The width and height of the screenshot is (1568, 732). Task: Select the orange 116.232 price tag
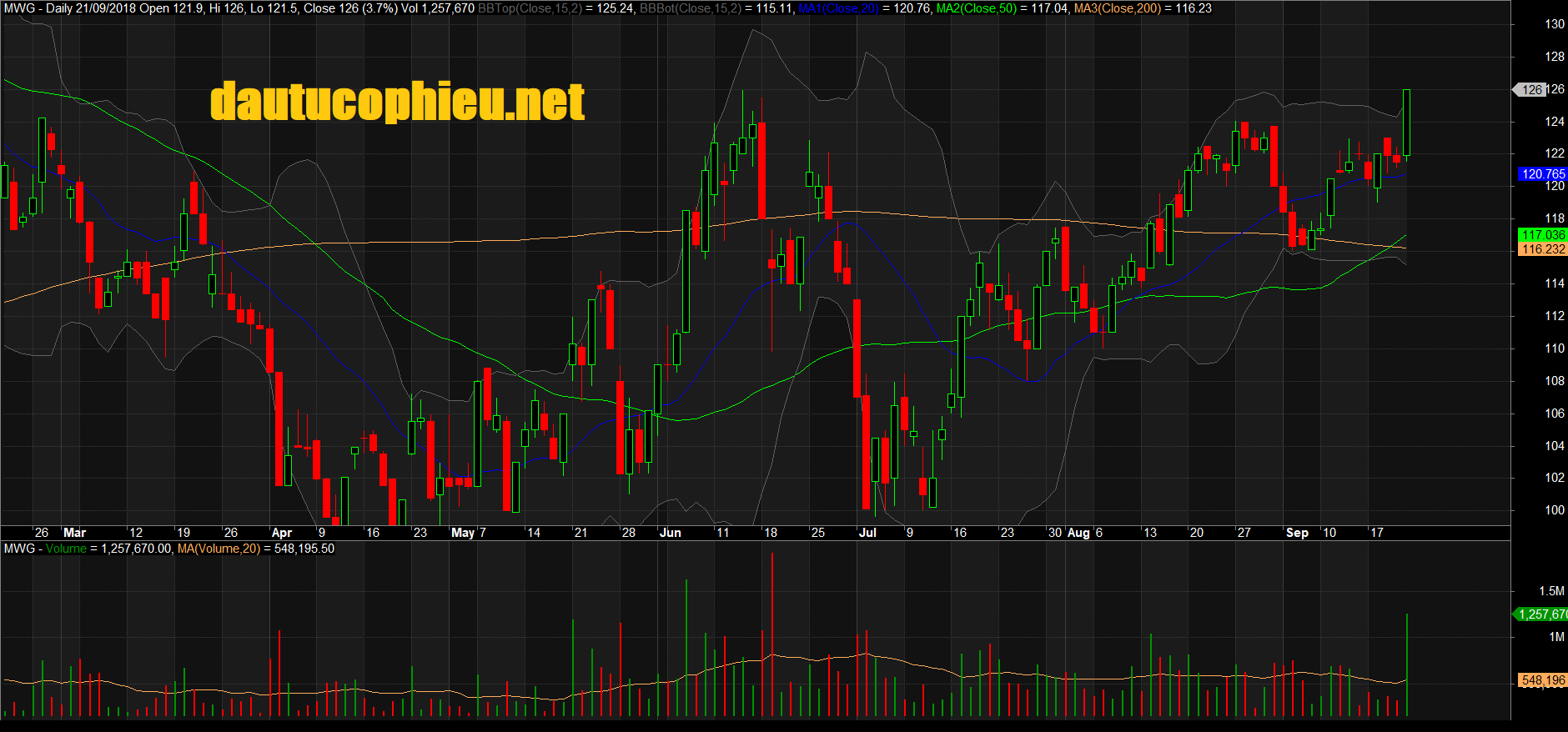1542,249
